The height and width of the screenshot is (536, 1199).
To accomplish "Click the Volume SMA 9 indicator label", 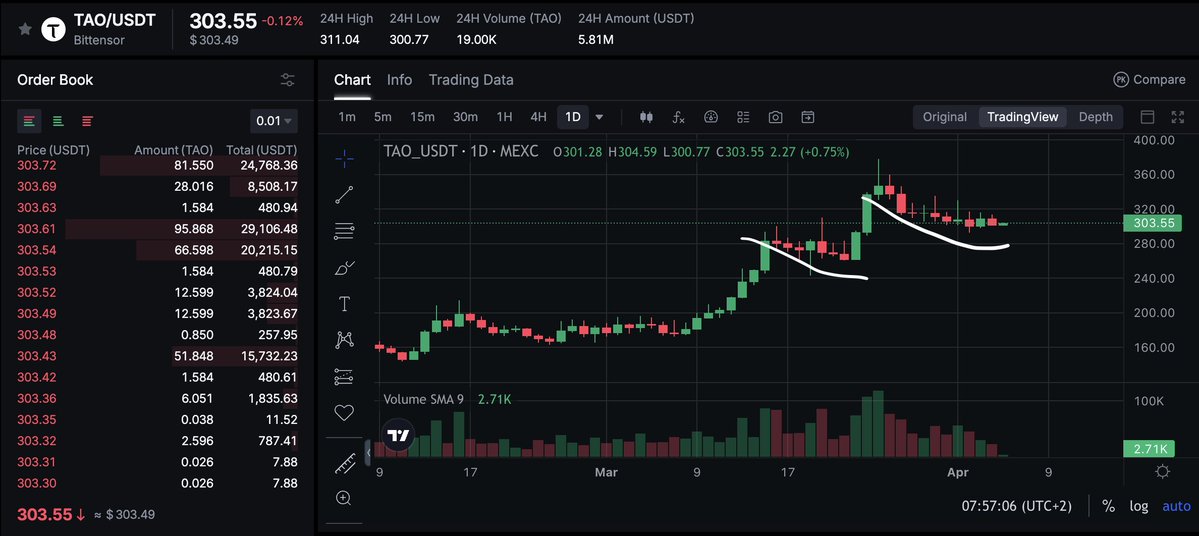I will tap(424, 399).
